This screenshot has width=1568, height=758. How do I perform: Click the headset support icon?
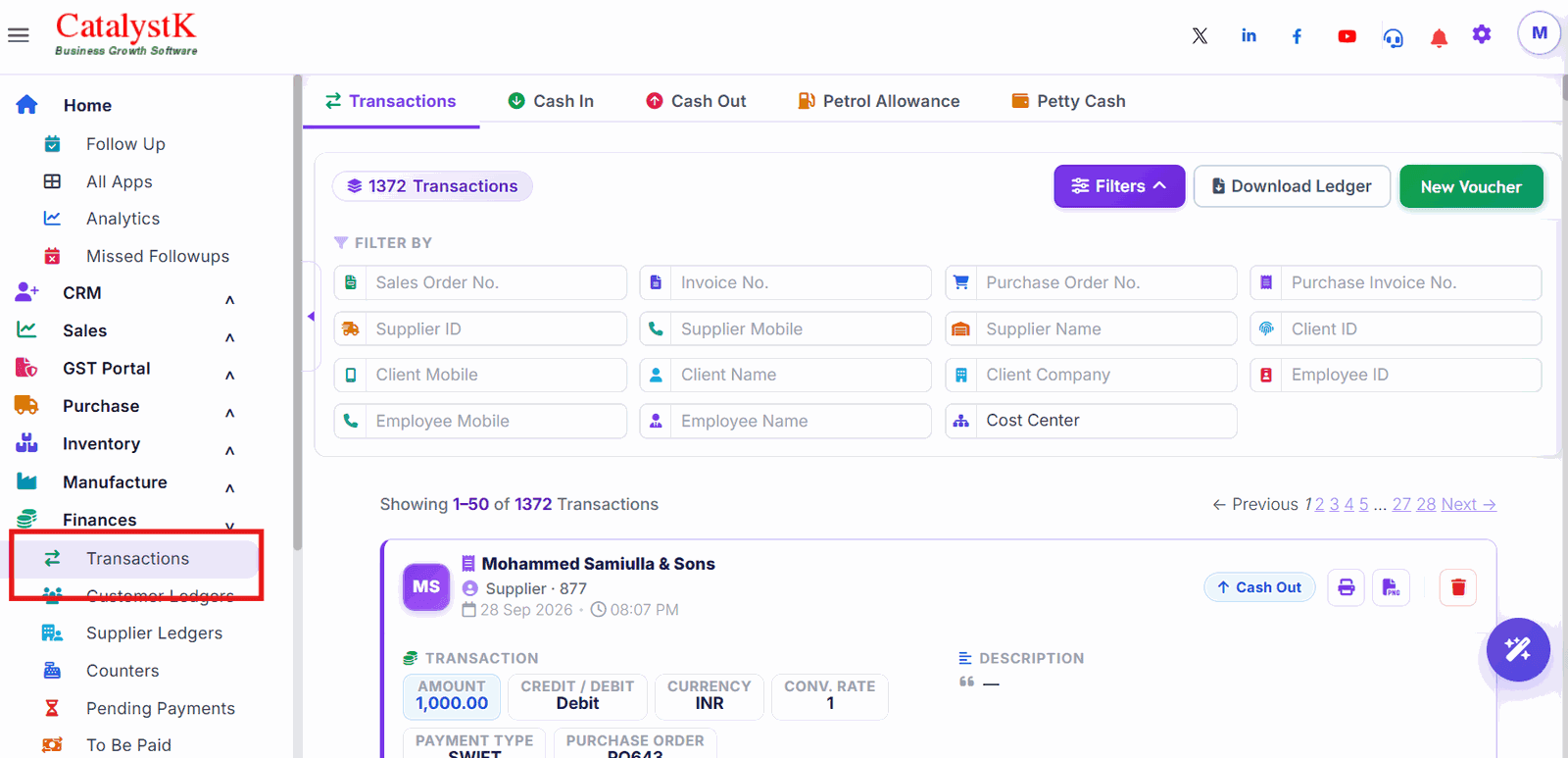click(1393, 37)
